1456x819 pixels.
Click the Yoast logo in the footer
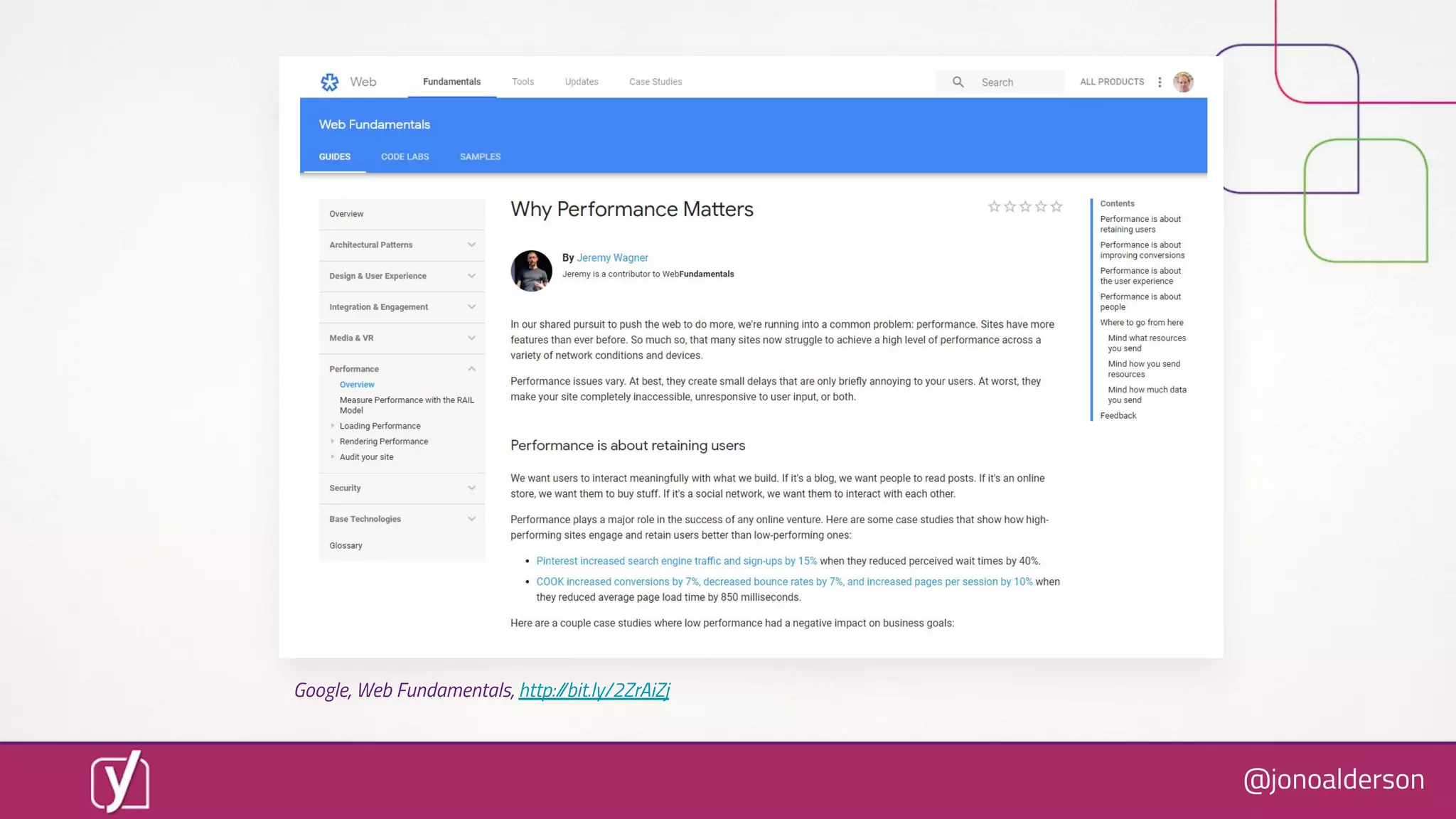[x=120, y=781]
